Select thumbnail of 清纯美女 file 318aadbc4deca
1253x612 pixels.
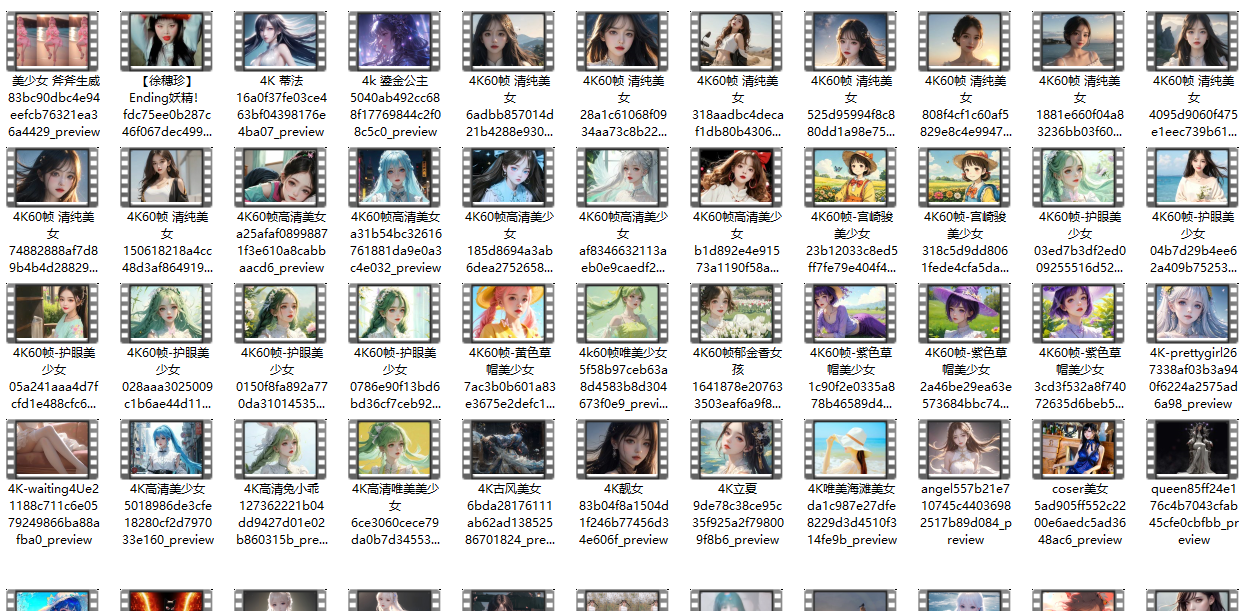[738, 40]
